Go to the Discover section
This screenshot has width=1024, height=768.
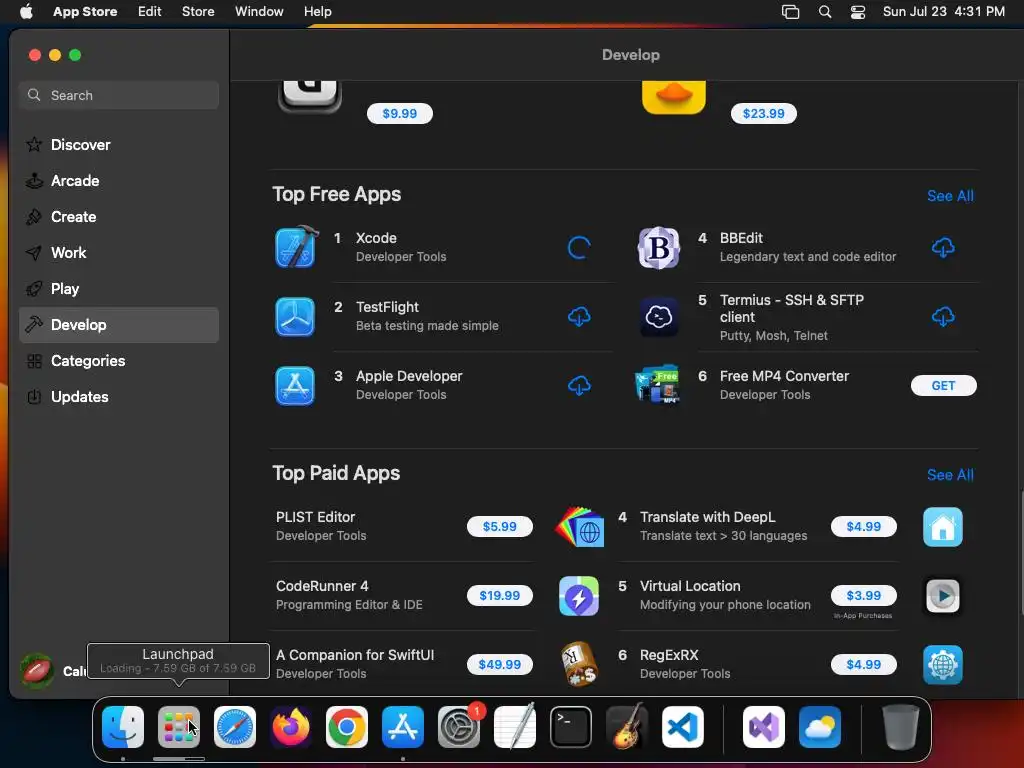[119, 145]
